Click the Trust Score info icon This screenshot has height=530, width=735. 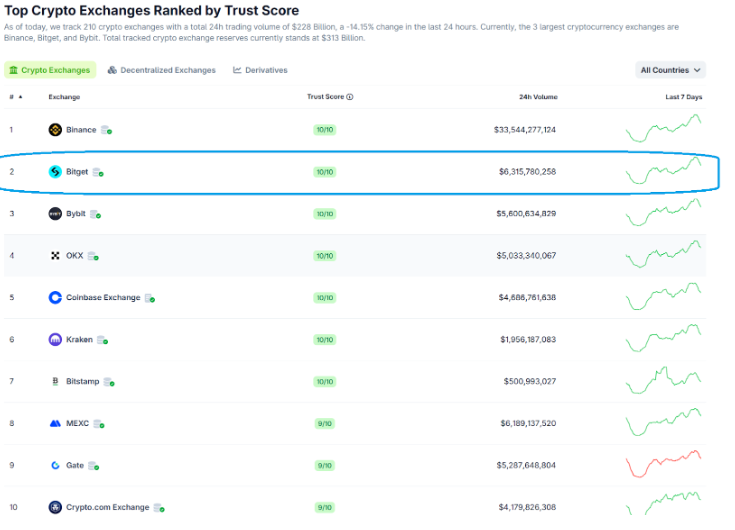click(350, 97)
